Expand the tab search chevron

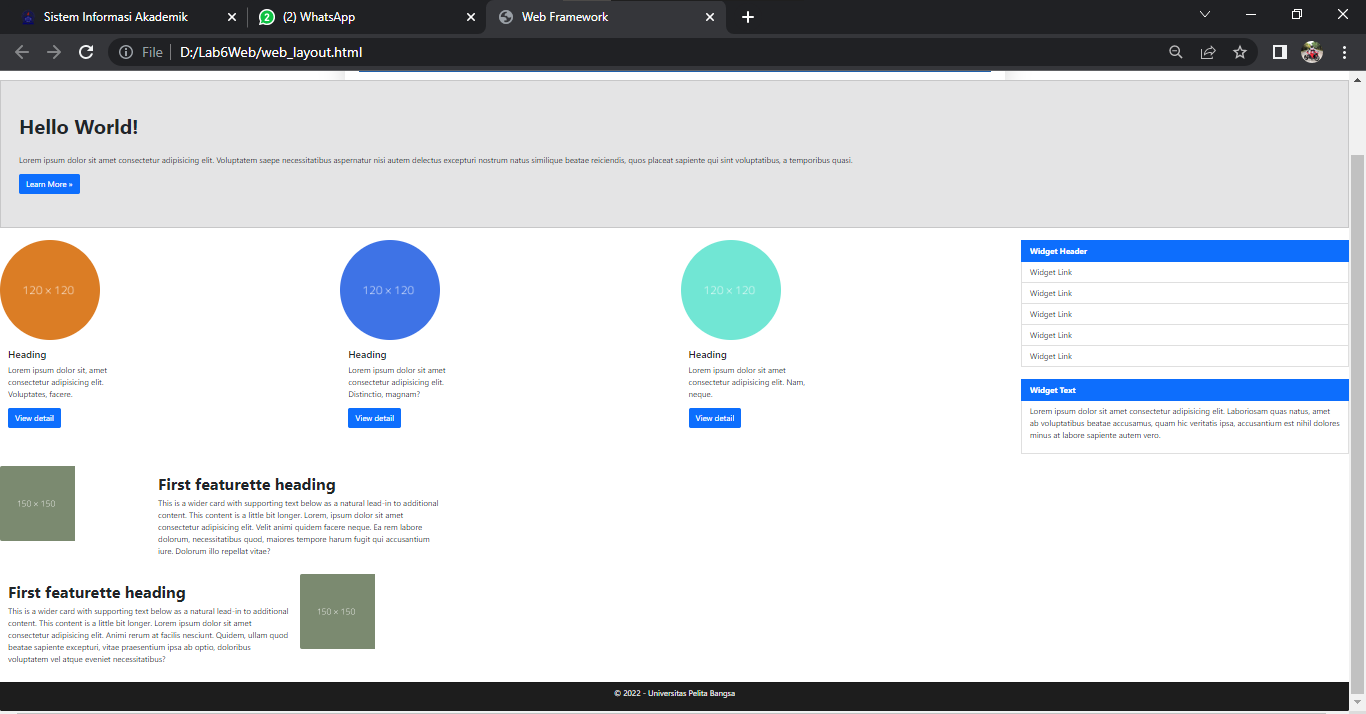coord(1205,14)
